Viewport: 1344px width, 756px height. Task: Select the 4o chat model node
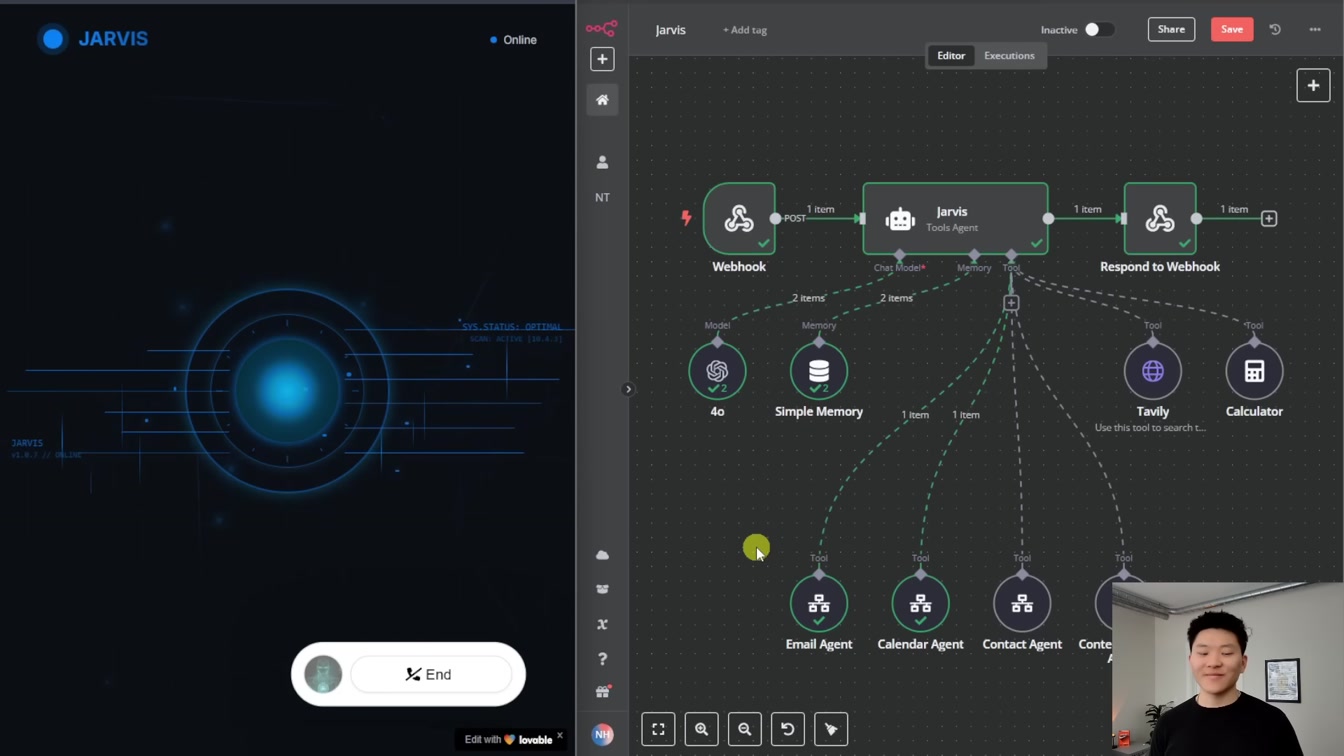coord(717,371)
